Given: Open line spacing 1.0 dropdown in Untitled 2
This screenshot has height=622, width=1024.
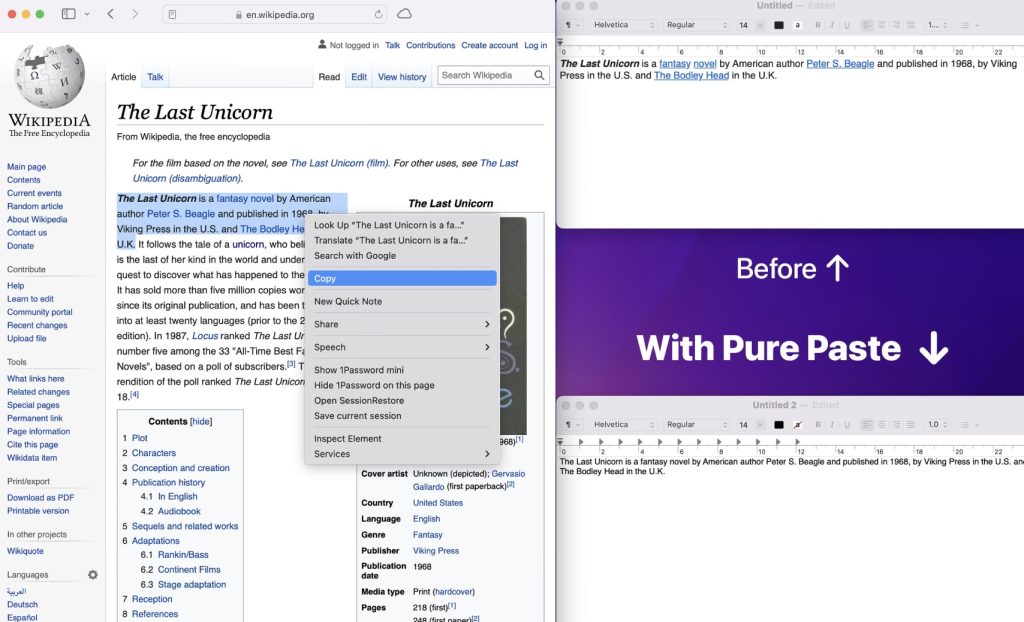Looking at the screenshot, I should coord(938,425).
